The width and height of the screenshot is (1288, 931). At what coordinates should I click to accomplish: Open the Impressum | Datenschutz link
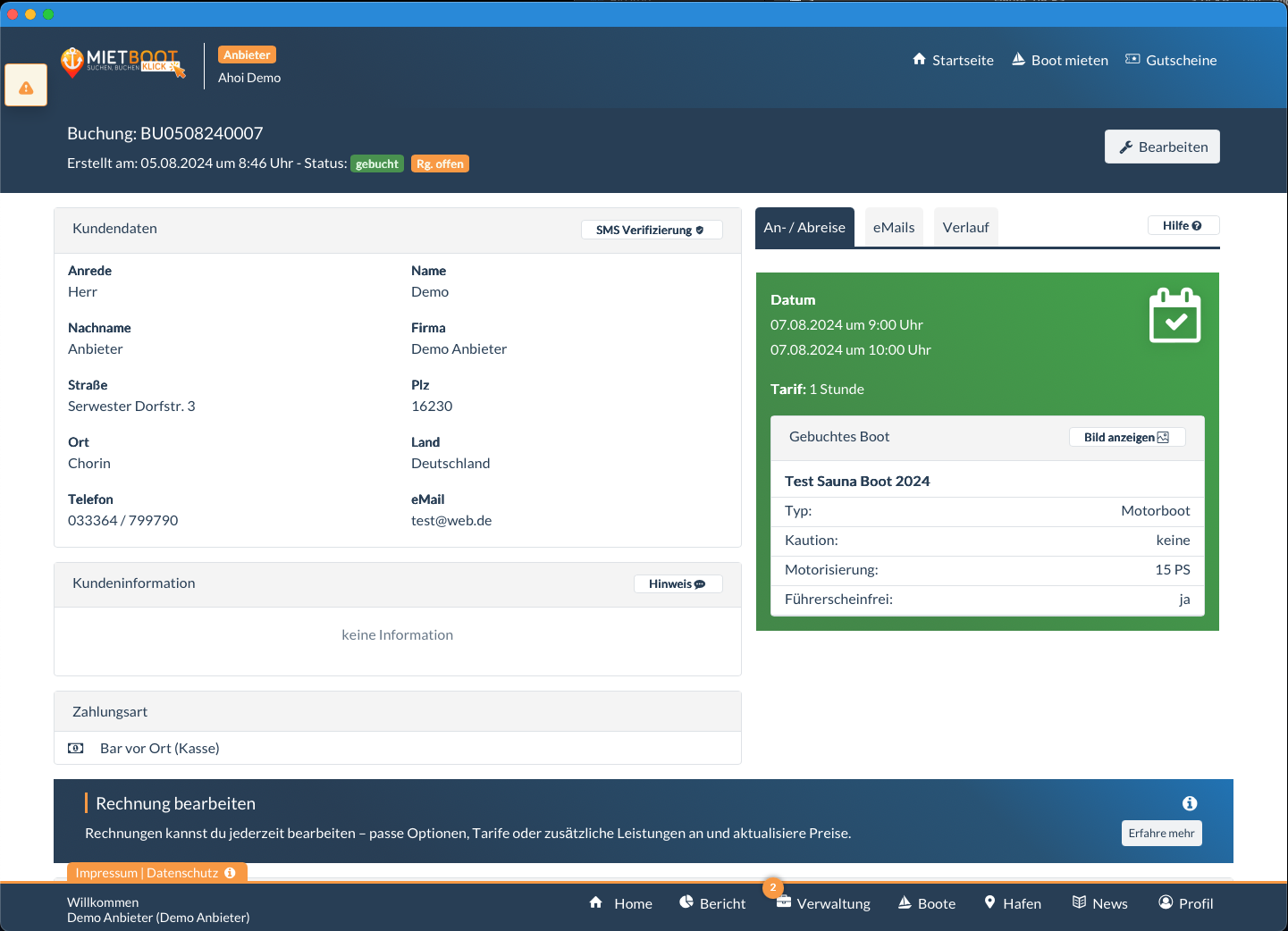coord(156,873)
